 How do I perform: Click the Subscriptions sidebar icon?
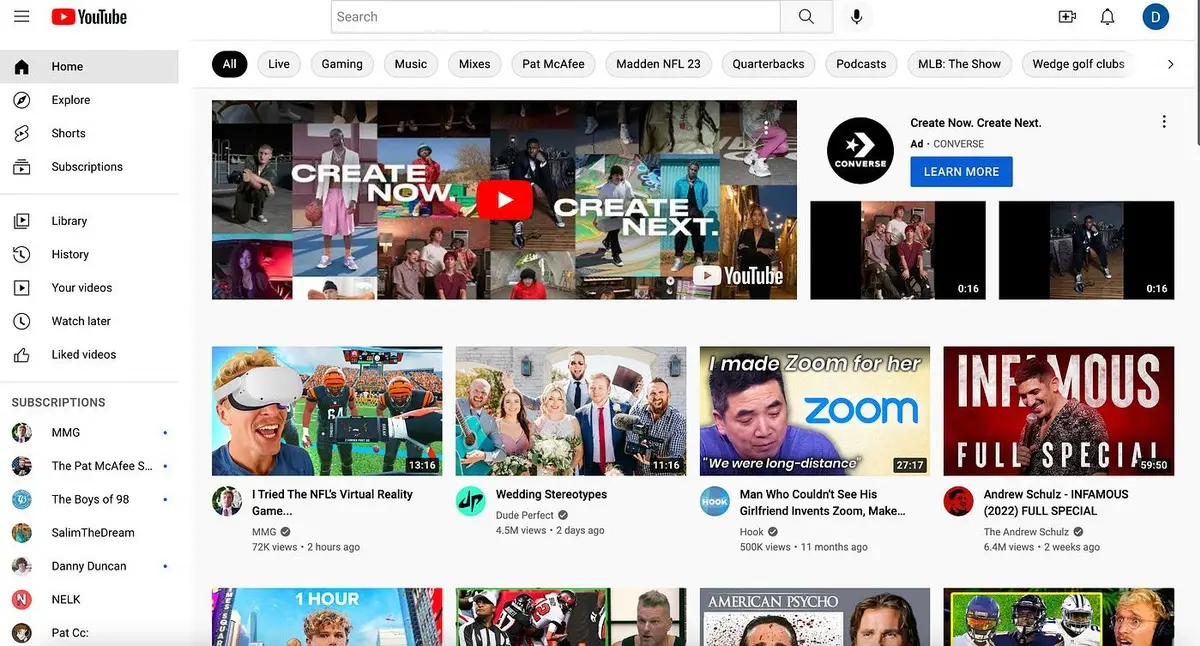(x=21, y=167)
